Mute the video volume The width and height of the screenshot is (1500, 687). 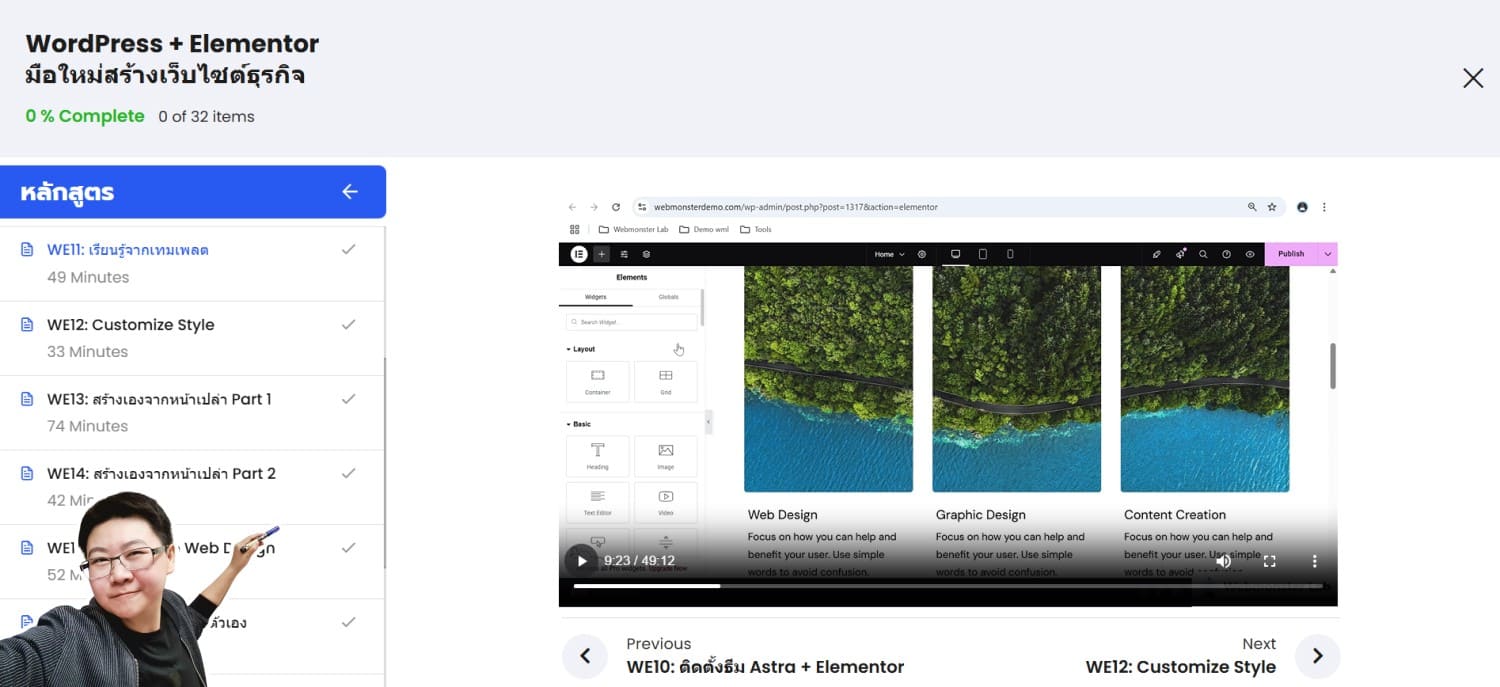pyautogui.click(x=1223, y=561)
